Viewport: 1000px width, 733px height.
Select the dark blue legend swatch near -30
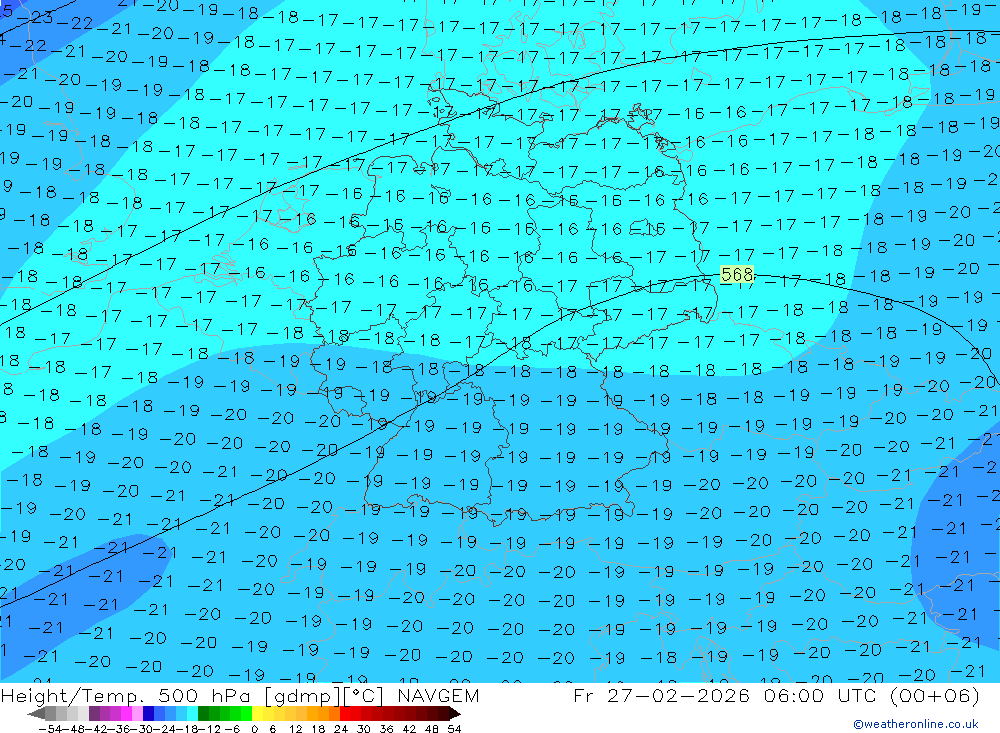pos(148,714)
